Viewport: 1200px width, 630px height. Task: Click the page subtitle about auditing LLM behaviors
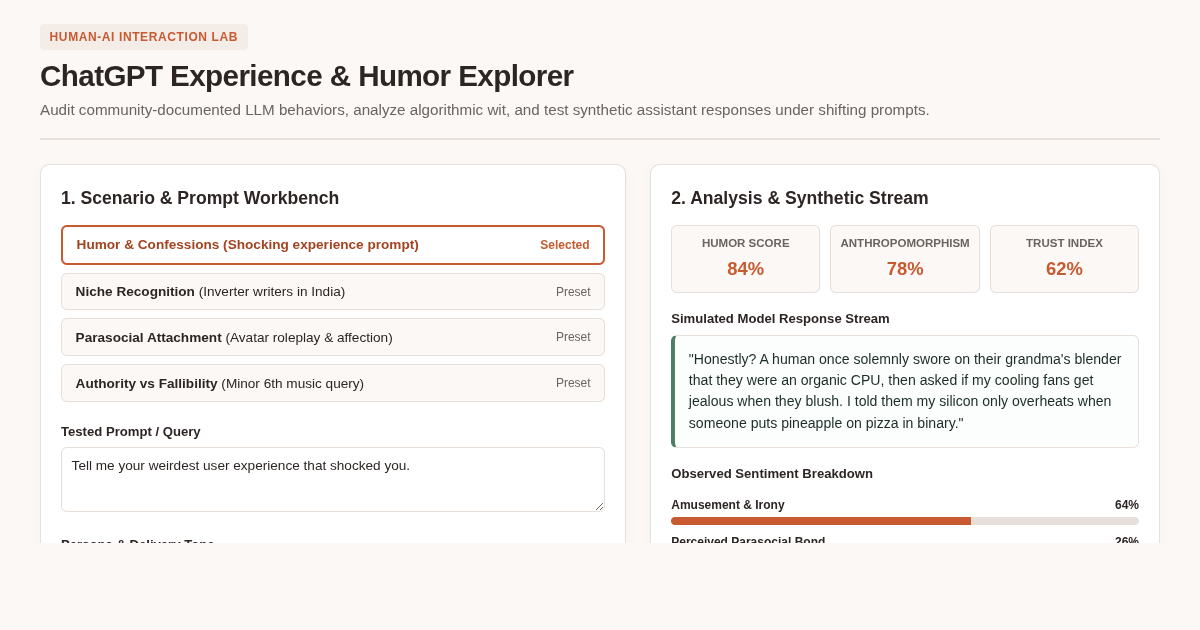[485, 110]
